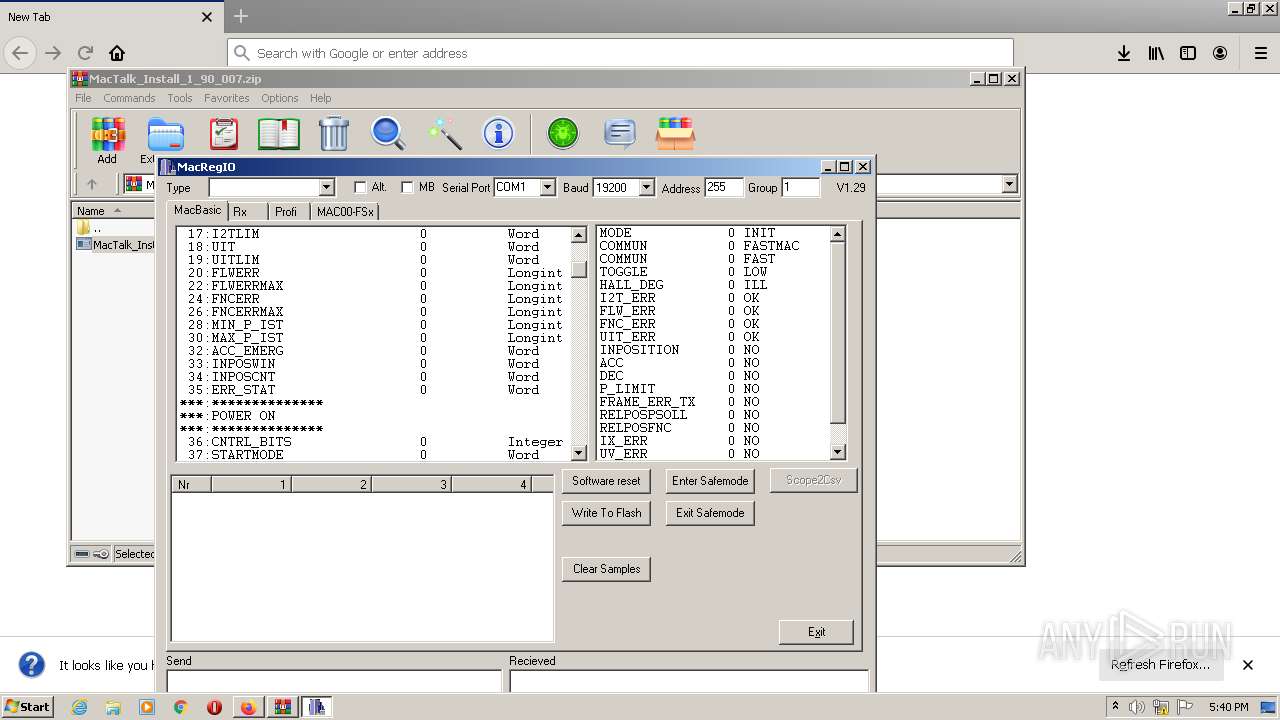Click the Enter Safemode button
1280x720 pixels.
[x=710, y=481]
